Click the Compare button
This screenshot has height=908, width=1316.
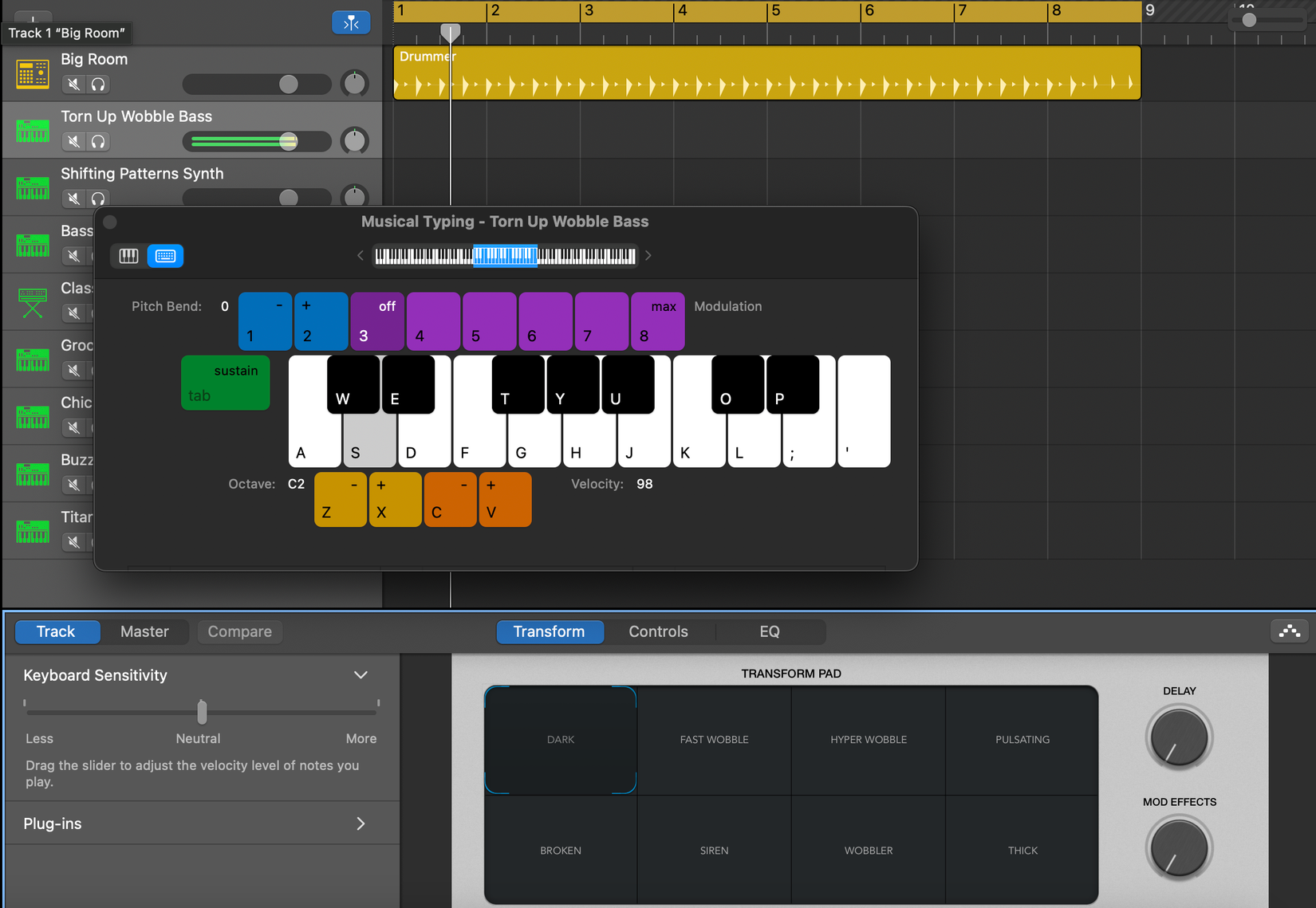click(x=239, y=631)
